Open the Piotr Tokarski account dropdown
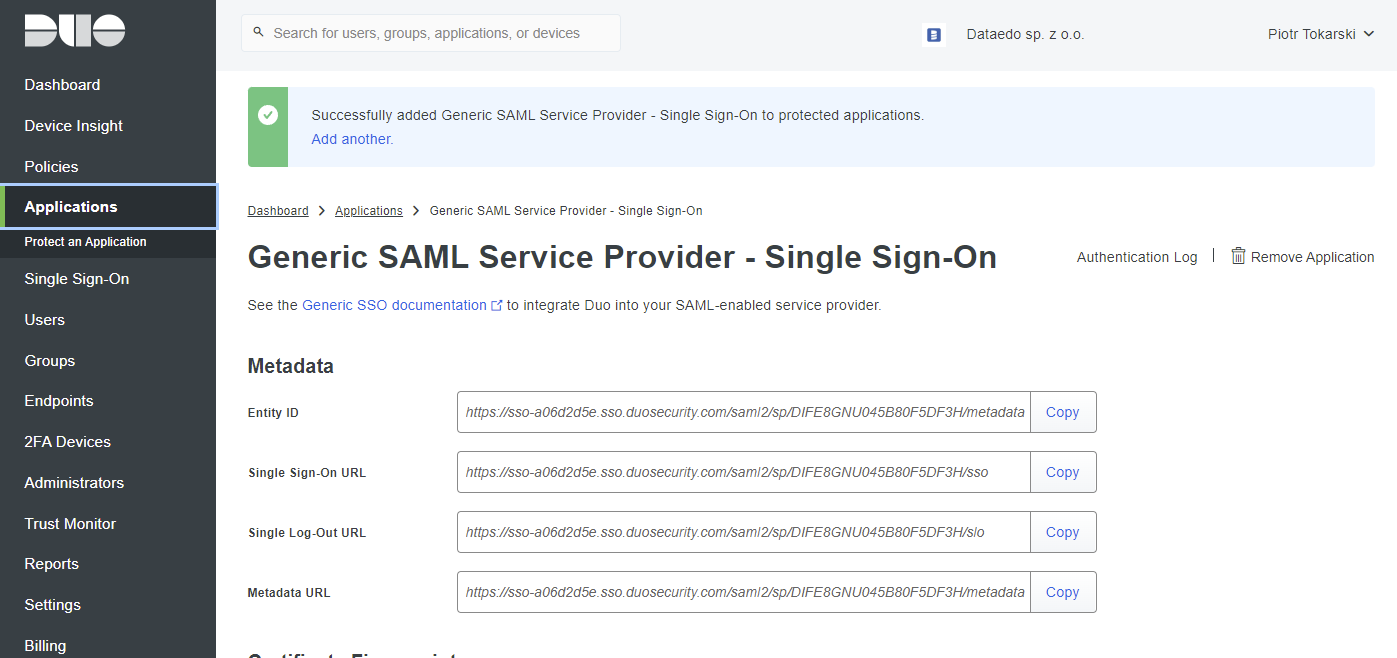The image size is (1397, 658). tap(1320, 34)
